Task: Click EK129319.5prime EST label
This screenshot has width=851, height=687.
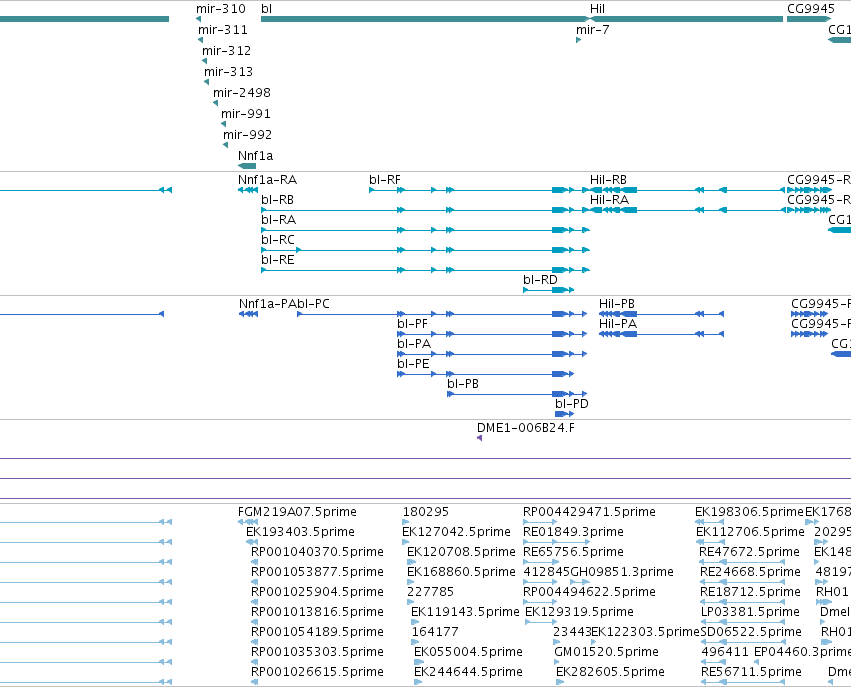Action: [580, 612]
